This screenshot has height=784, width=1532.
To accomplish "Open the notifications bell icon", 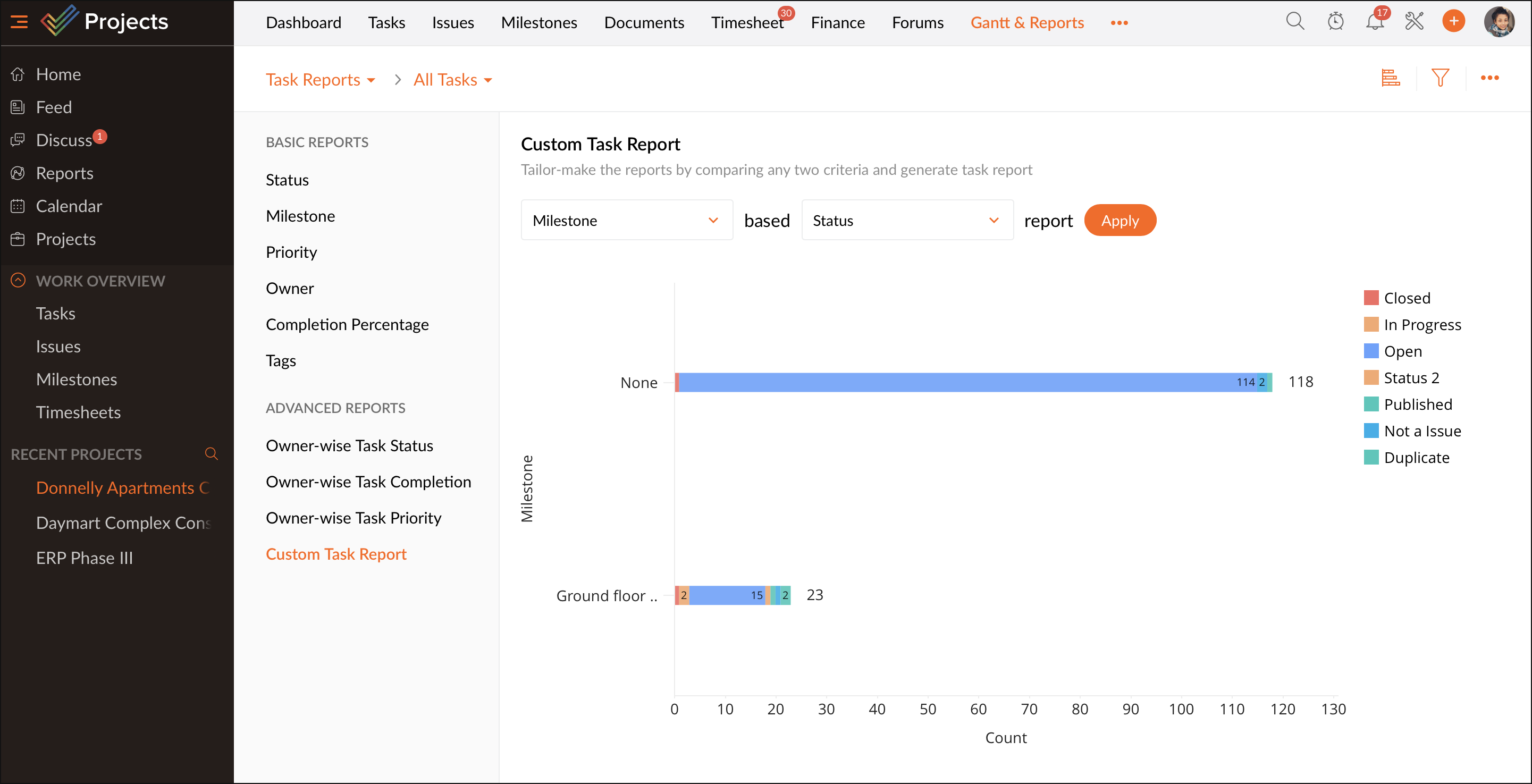I will (x=1375, y=22).
